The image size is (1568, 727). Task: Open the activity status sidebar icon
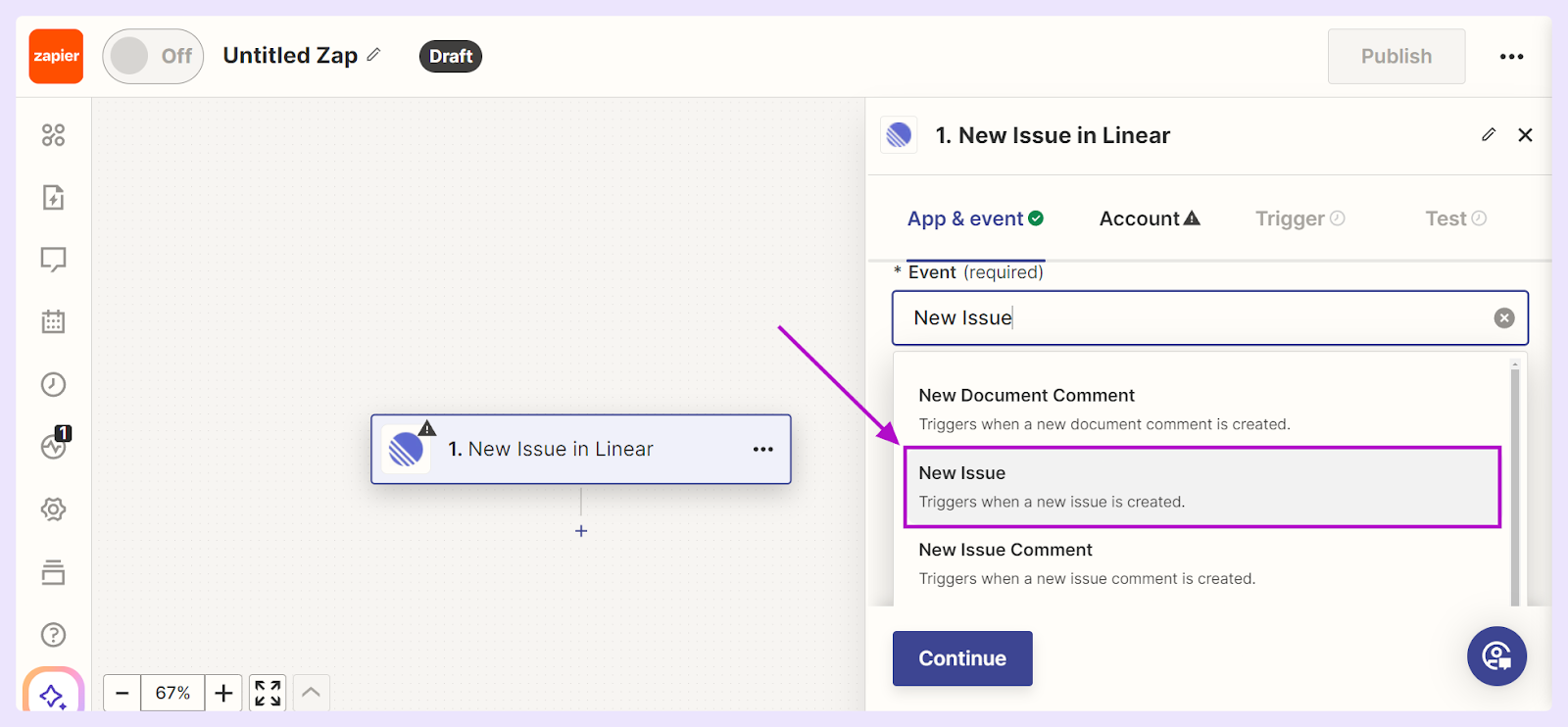[55, 445]
